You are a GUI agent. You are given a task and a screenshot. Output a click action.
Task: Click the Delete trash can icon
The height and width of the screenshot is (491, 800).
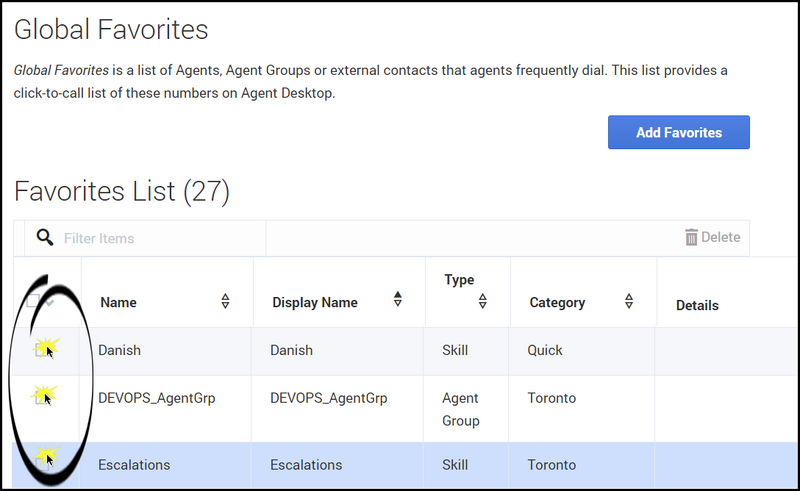coord(691,237)
